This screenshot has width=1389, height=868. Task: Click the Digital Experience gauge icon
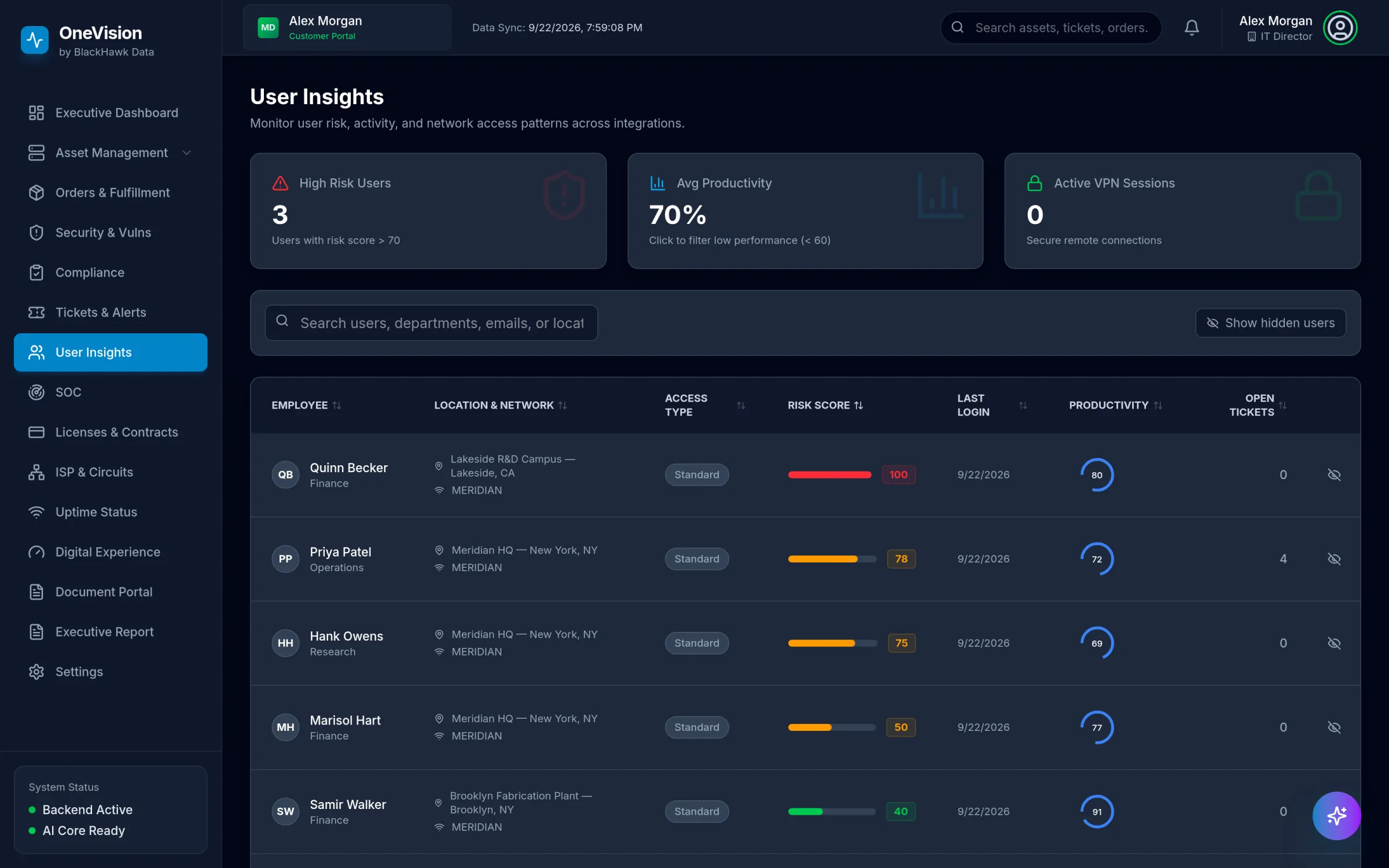(36, 552)
